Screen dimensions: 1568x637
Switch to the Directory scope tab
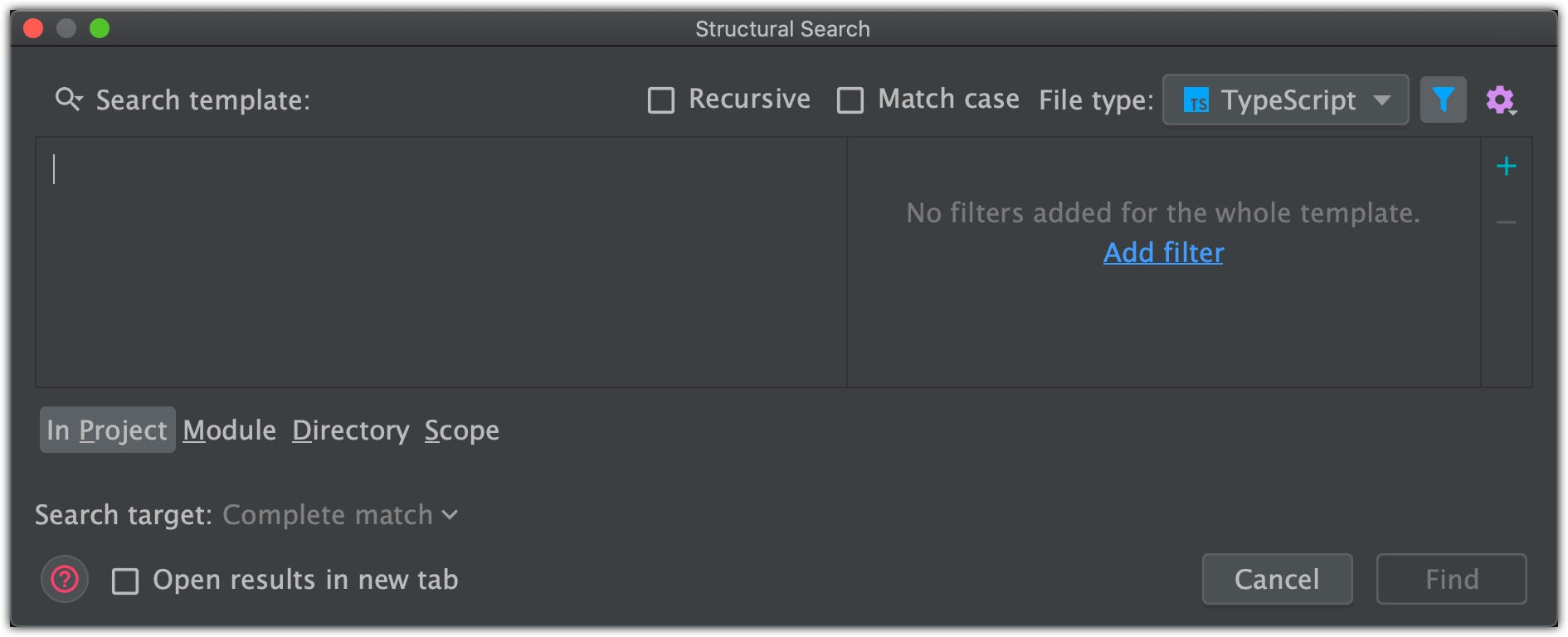point(350,430)
